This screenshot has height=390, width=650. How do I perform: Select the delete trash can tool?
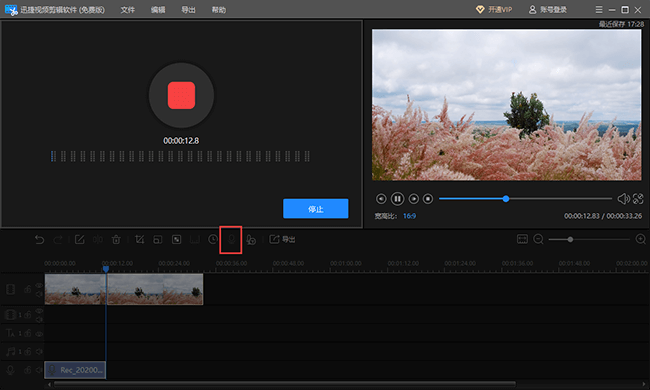coord(116,240)
